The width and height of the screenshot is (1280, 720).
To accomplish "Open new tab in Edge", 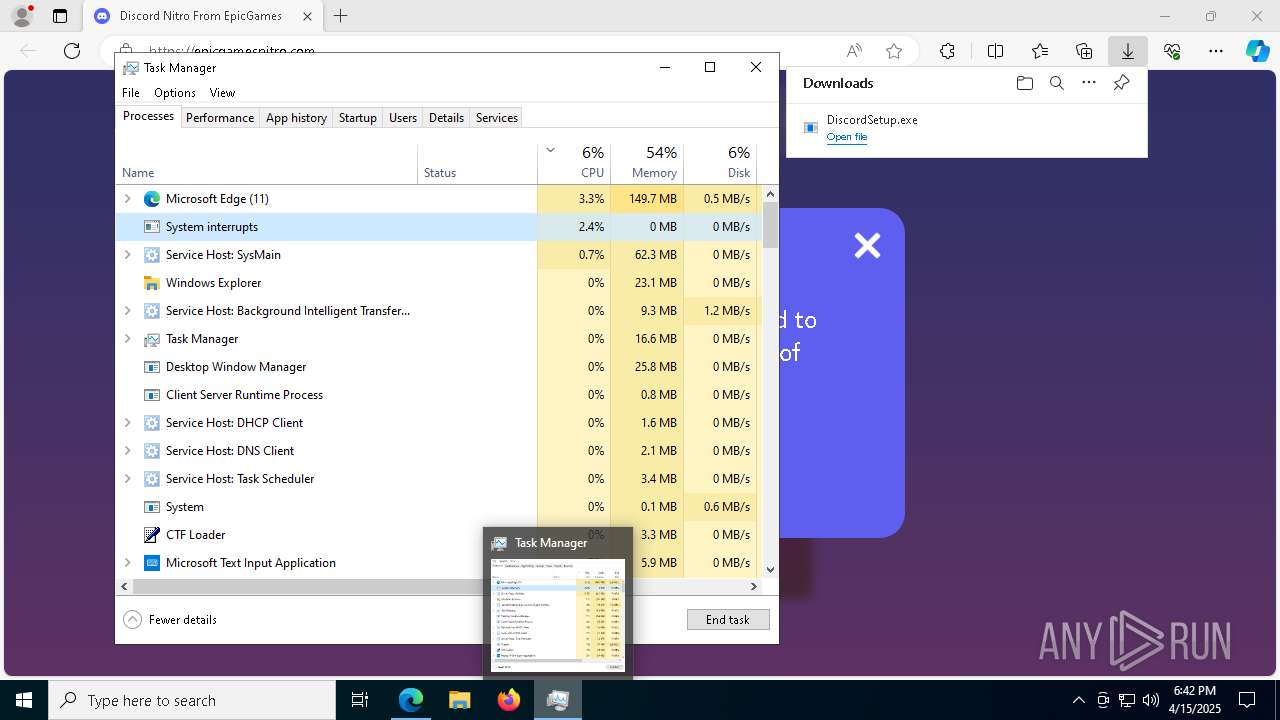I will (341, 16).
